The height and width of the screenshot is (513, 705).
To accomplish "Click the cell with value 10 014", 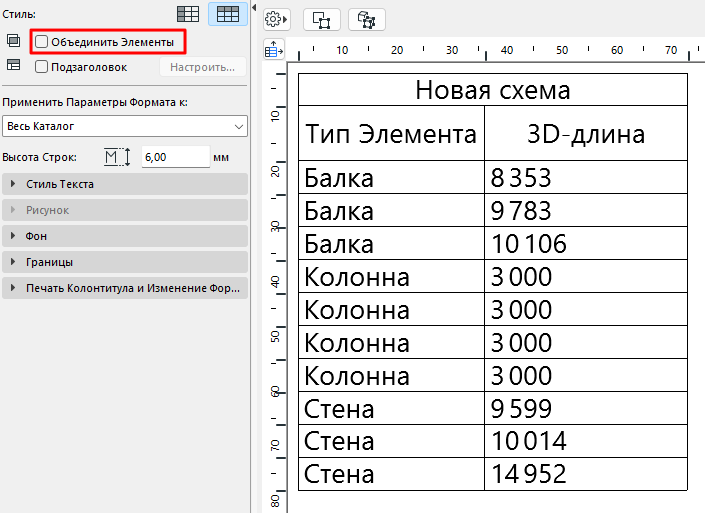I will tap(586, 441).
